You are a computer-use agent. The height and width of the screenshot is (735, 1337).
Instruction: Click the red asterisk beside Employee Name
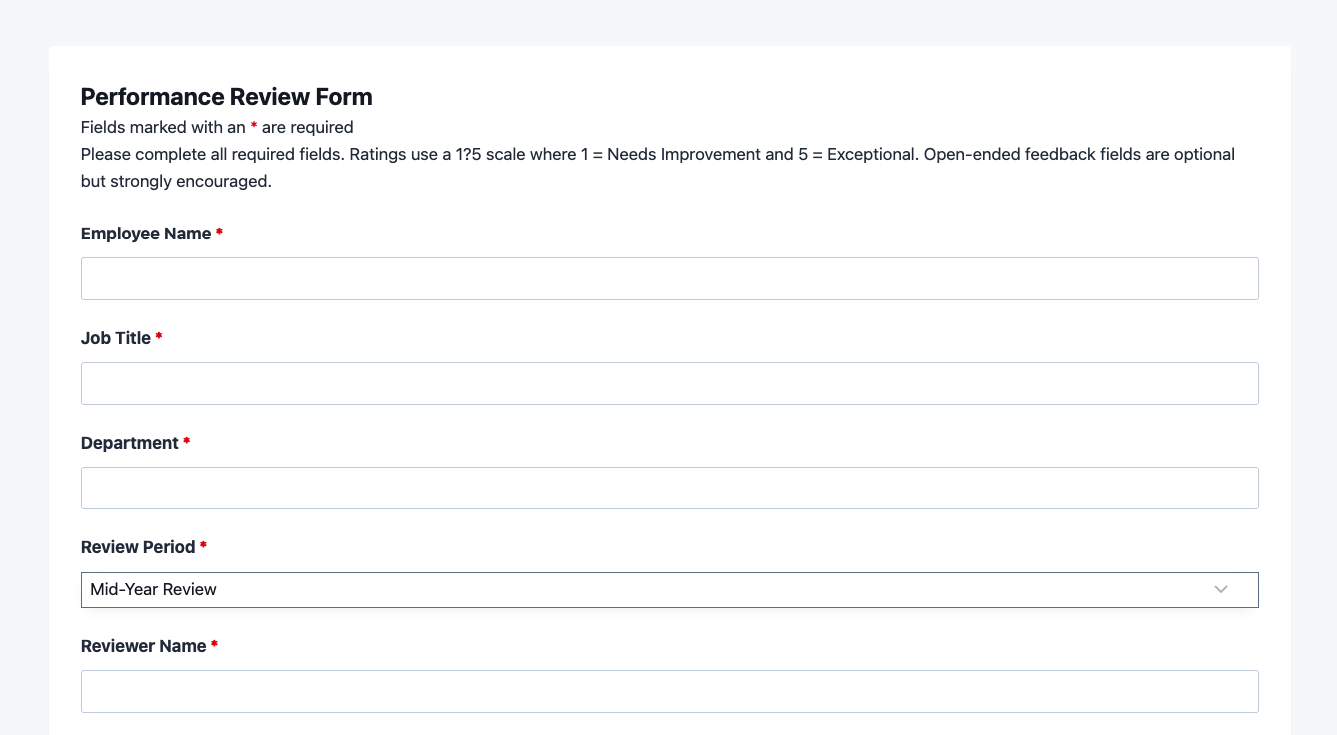pyautogui.click(x=219, y=233)
